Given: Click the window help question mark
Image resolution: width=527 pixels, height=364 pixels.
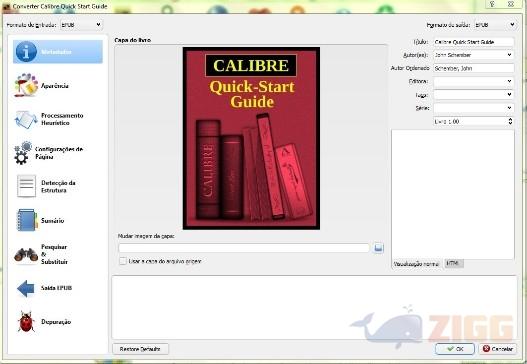Looking at the screenshot, I should pos(492,4).
